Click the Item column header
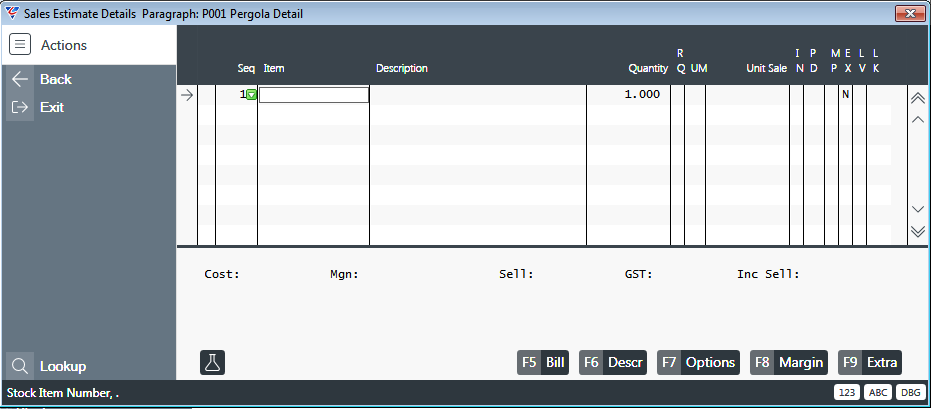 tap(274, 68)
